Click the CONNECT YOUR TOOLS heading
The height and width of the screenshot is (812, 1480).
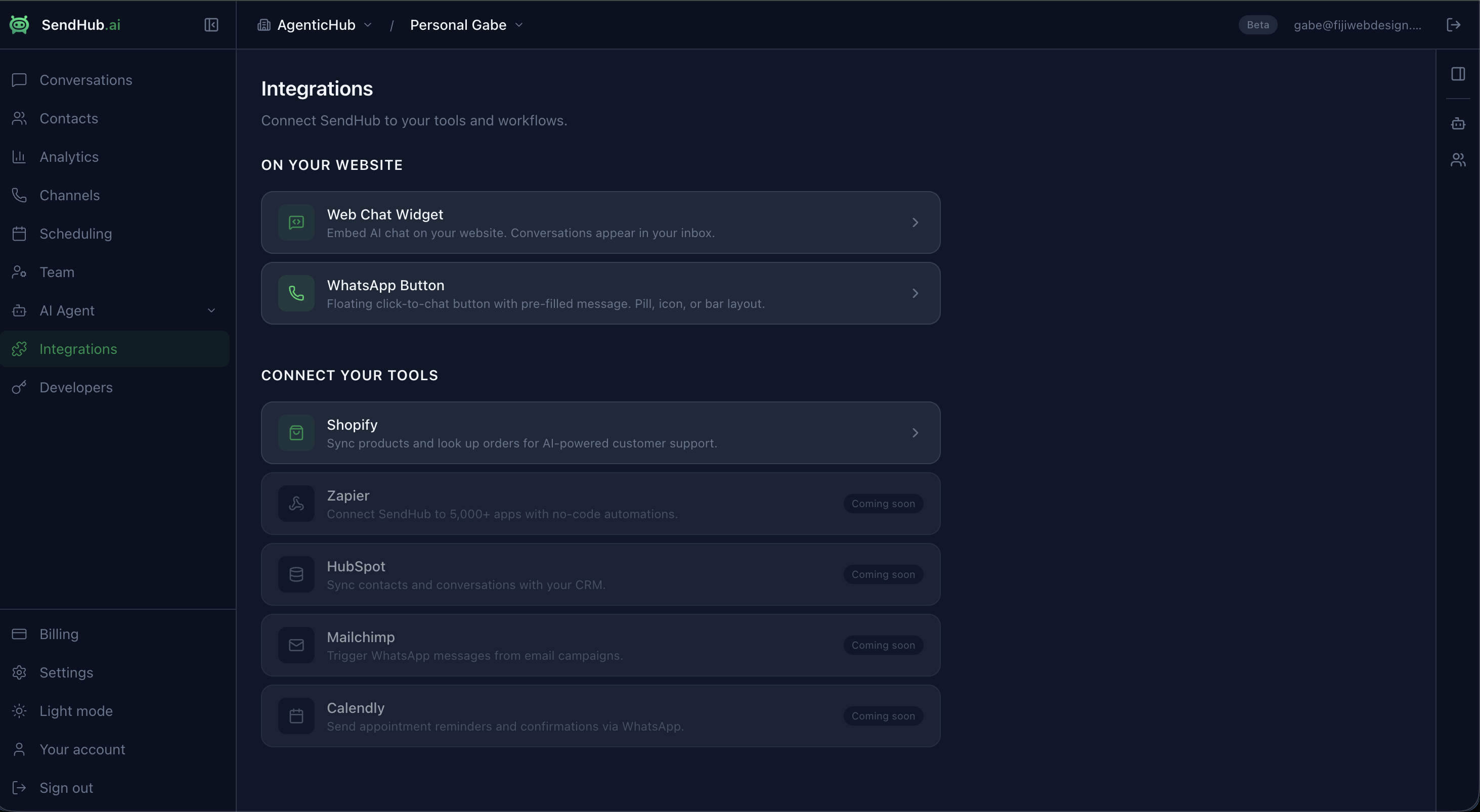350,376
